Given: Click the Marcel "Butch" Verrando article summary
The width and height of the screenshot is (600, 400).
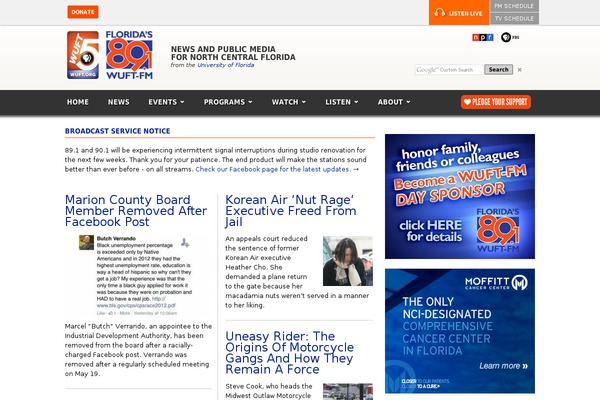Looking at the screenshot, I should coord(138,350).
